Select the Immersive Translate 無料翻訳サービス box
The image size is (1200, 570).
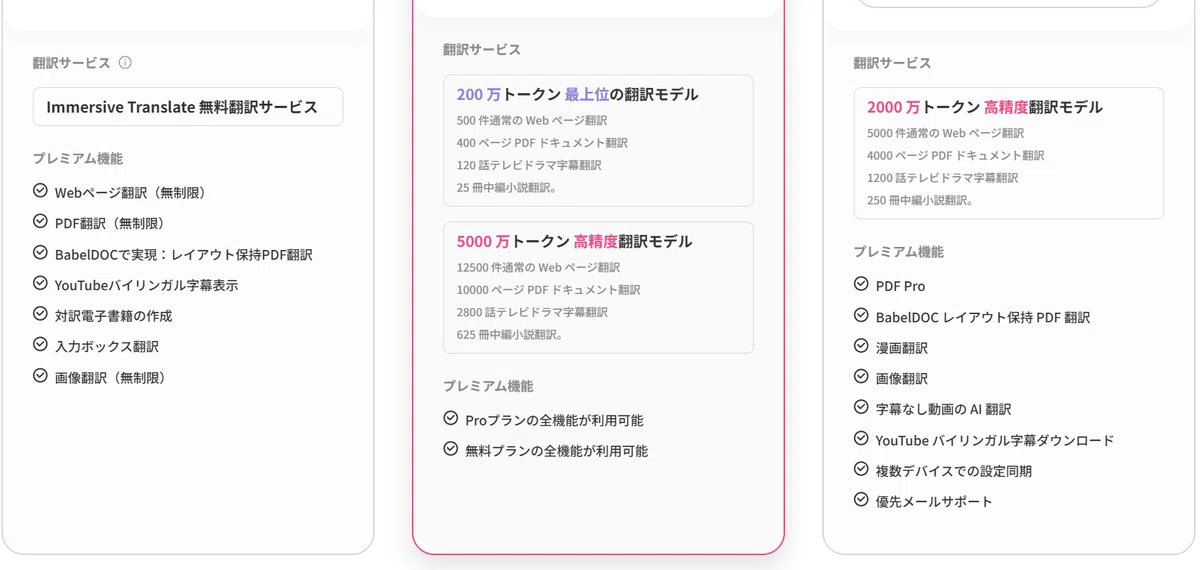tap(188, 107)
